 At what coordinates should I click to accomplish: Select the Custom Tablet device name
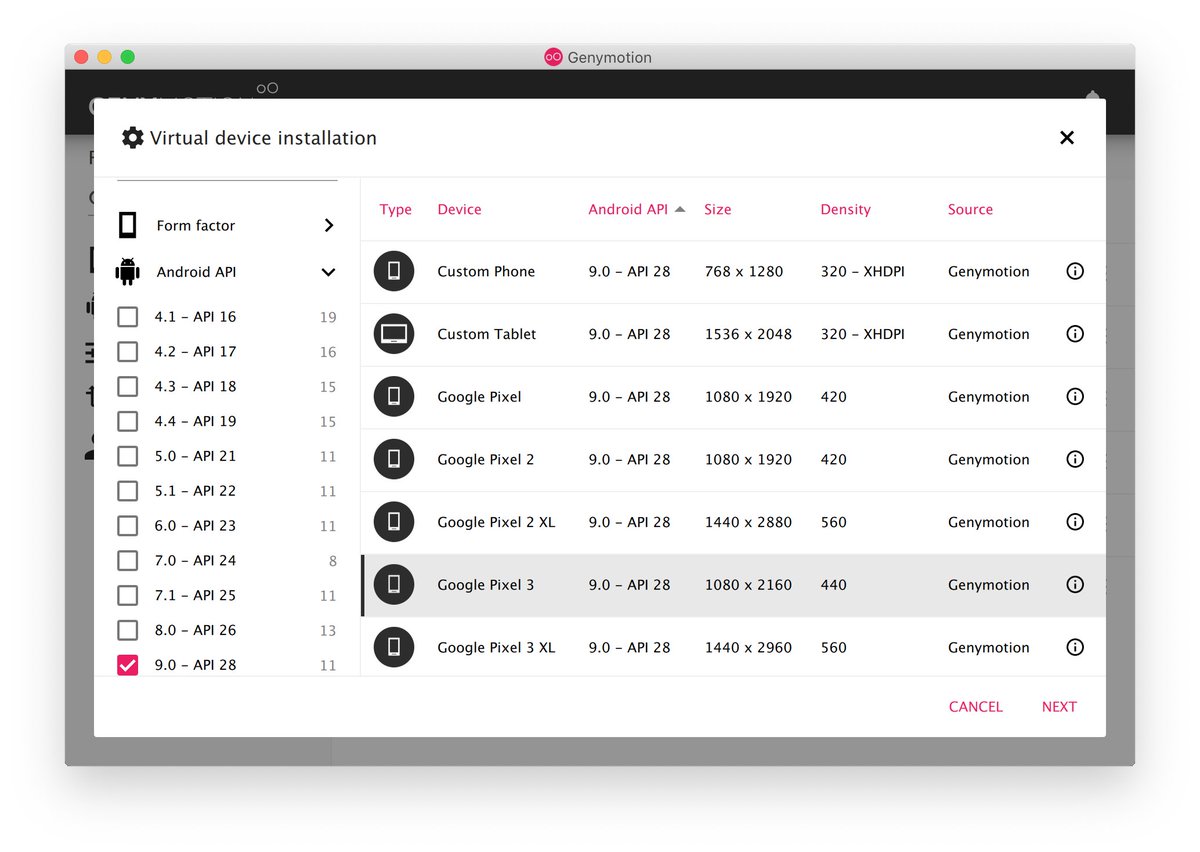tap(487, 334)
